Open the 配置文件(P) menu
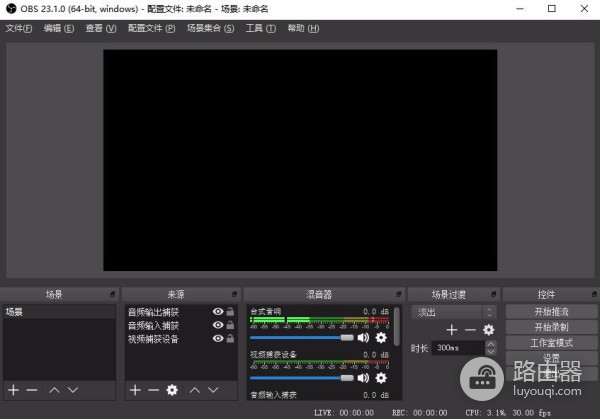This screenshot has width=600, height=419. coord(152,28)
